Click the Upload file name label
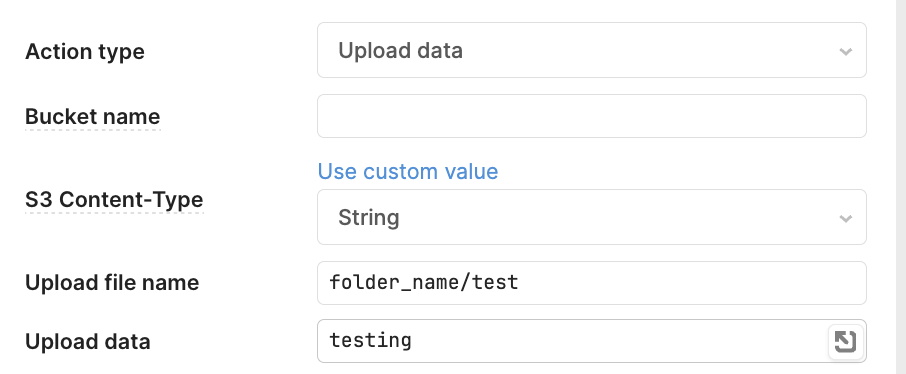Viewport: 906px width, 374px height. pos(112,283)
